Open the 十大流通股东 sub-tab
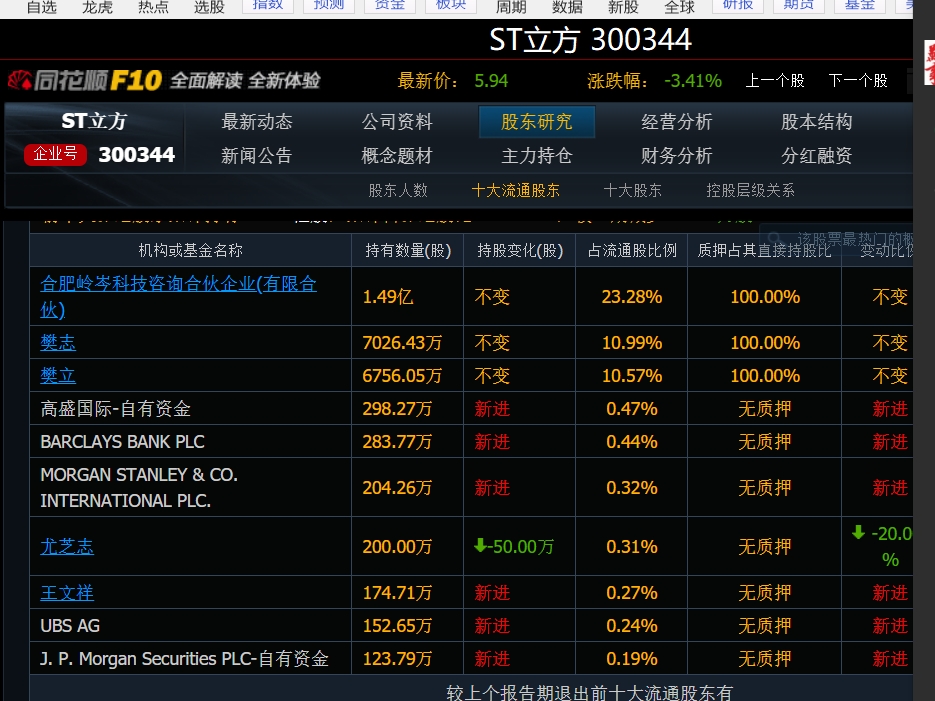Image resolution: width=935 pixels, height=701 pixels. 516,190
